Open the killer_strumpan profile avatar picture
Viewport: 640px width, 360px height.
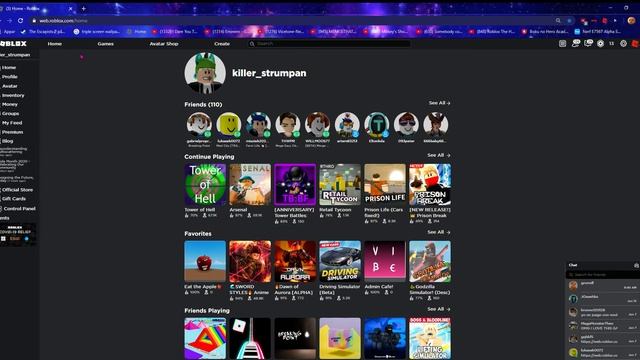coord(205,73)
